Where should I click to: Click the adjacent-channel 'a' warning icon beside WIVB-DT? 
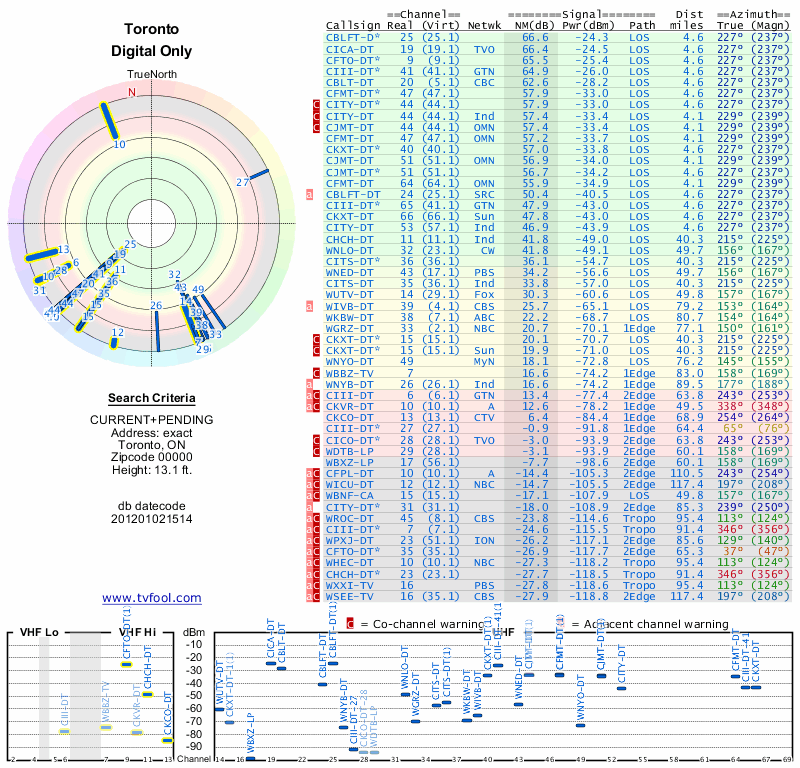[x=309, y=307]
